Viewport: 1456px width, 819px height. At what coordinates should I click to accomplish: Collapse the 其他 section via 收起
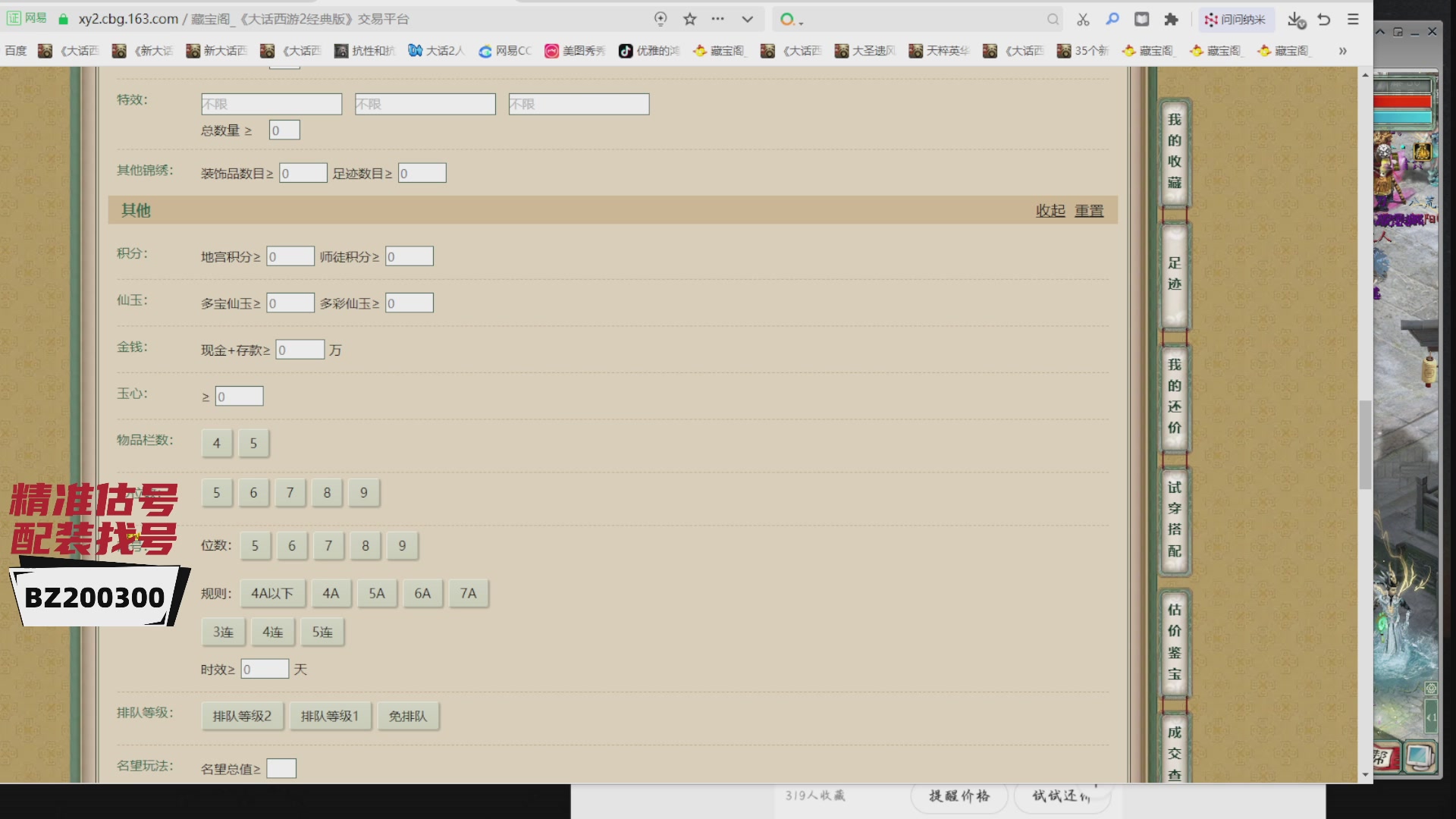pos(1050,210)
